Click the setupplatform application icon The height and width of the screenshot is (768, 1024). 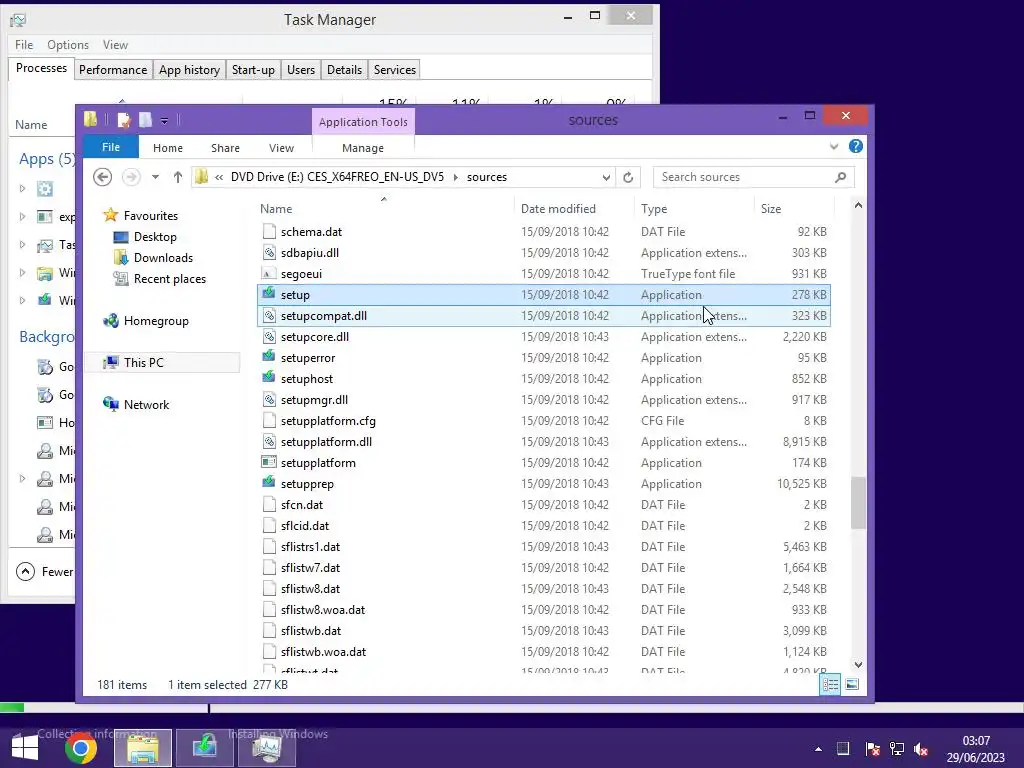click(x=268, y=462)
